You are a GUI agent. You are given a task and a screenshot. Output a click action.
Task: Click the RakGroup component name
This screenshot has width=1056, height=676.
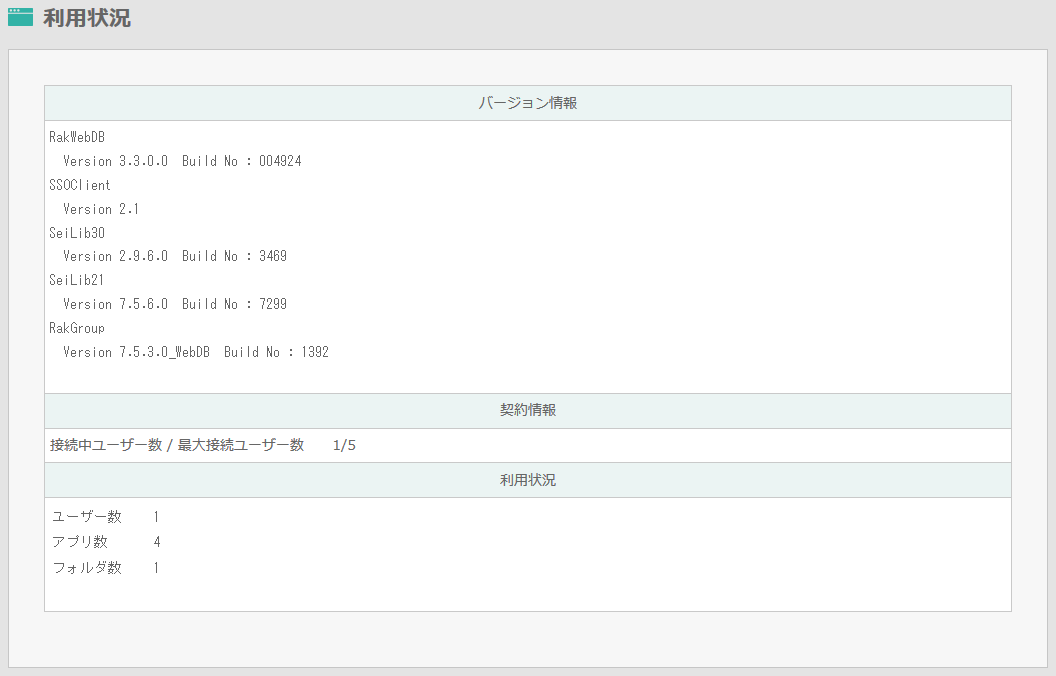[77, 328]
